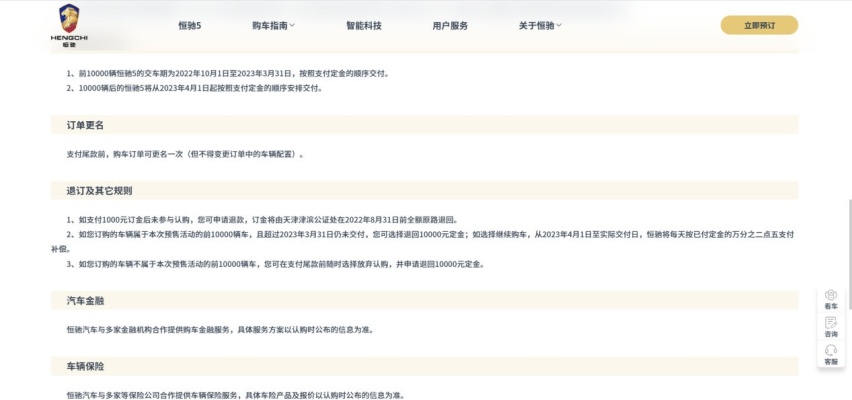Click the line starting 1、前10000辆恒驰5的交车期
852x400 pixels.
coord(228,74)
